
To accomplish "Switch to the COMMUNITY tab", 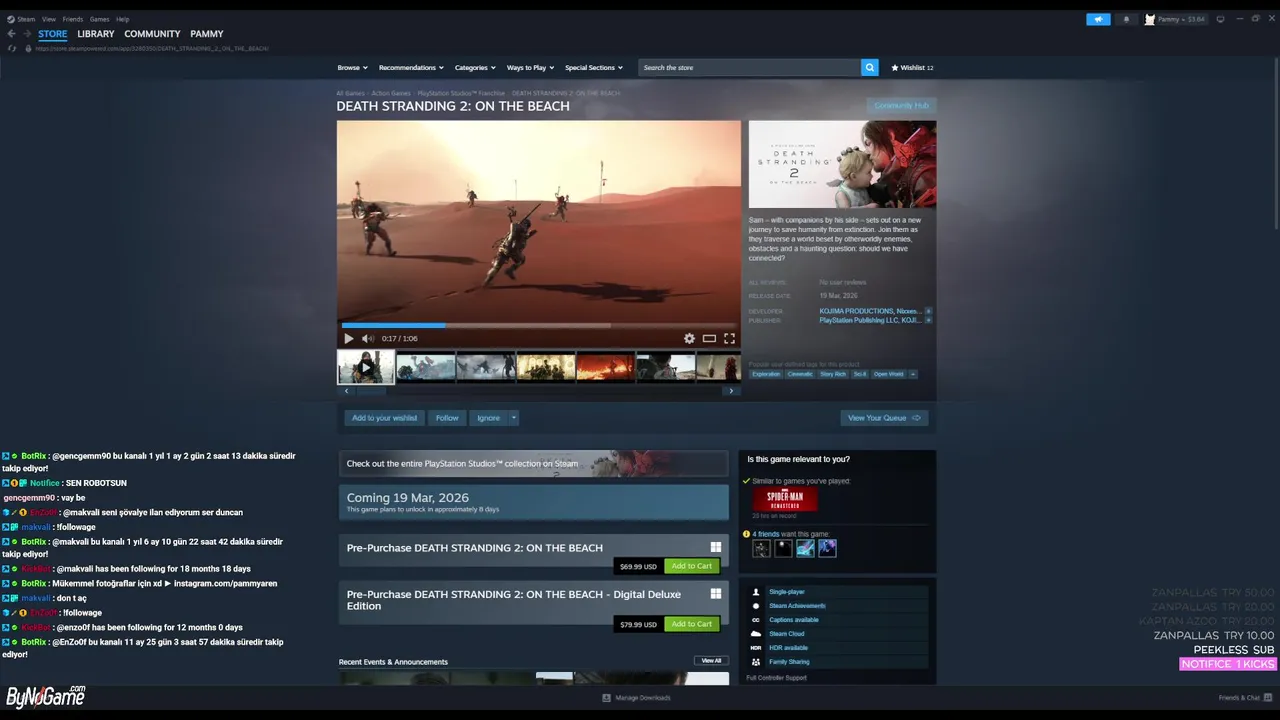I will [x=152, y=34].
